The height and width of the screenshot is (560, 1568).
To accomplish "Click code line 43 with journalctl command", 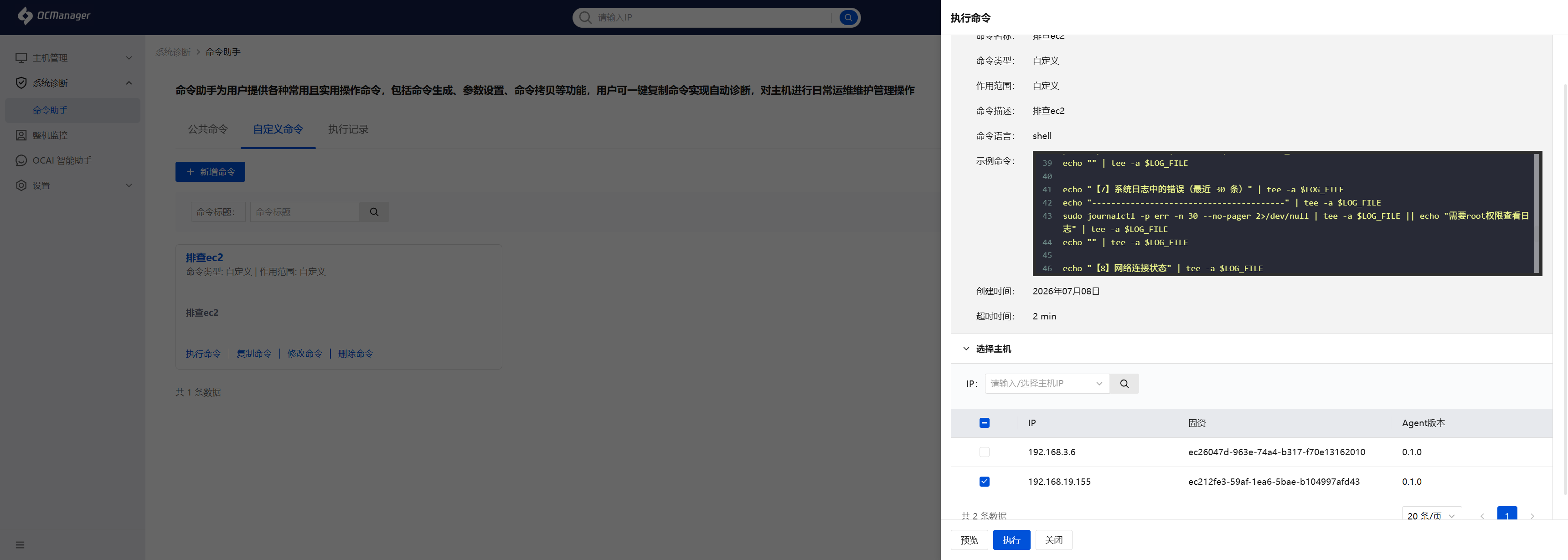I will click(x=1295, y=222).
